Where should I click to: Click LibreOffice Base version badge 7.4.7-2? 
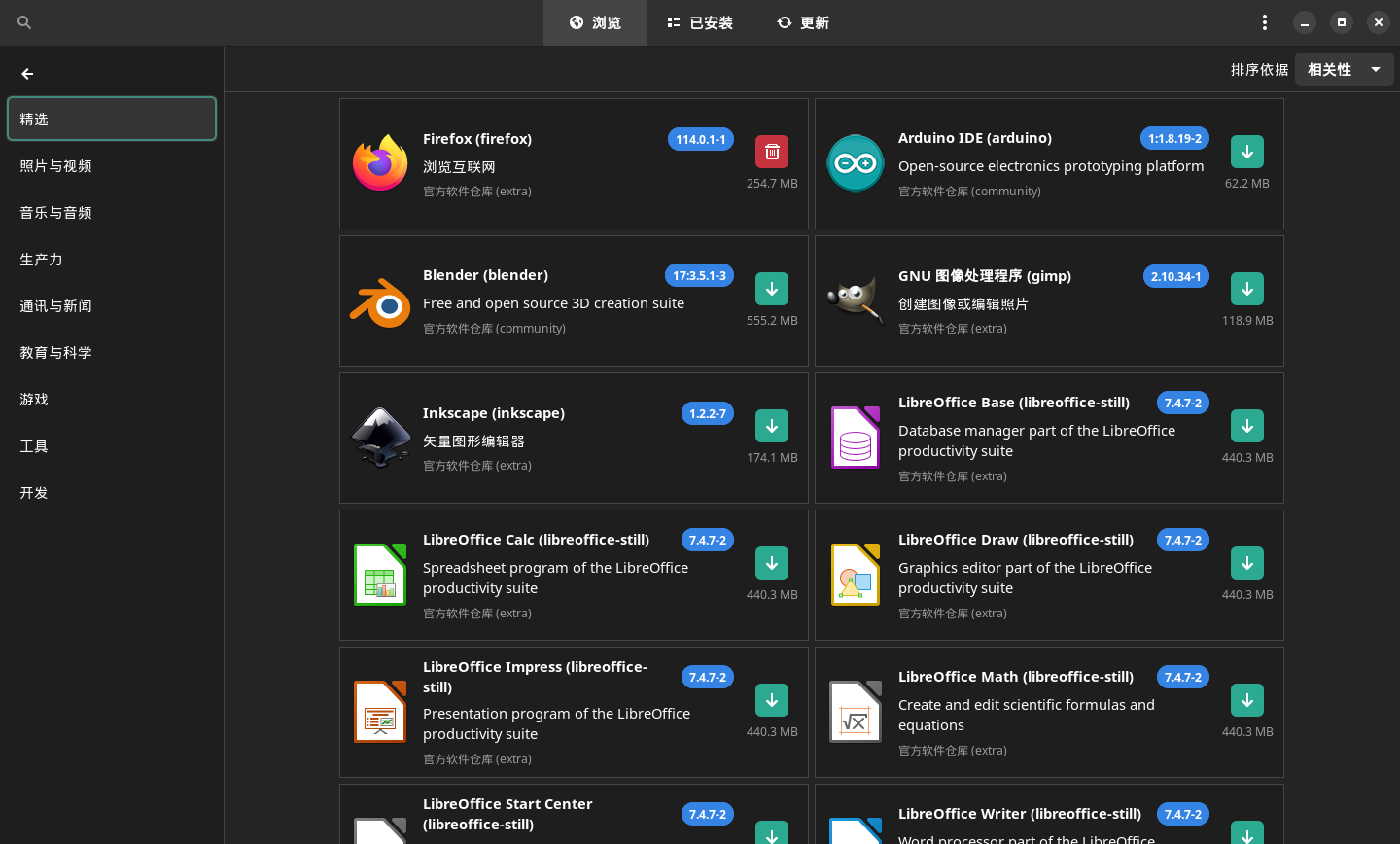pos(1183,403)
